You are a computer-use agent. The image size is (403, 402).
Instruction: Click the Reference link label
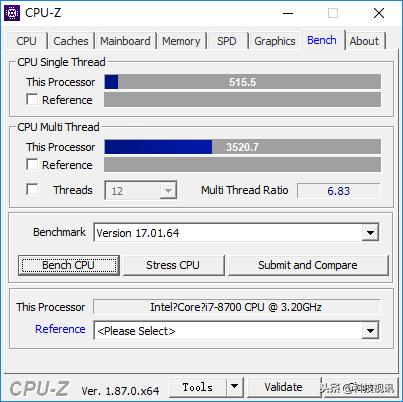60,329
